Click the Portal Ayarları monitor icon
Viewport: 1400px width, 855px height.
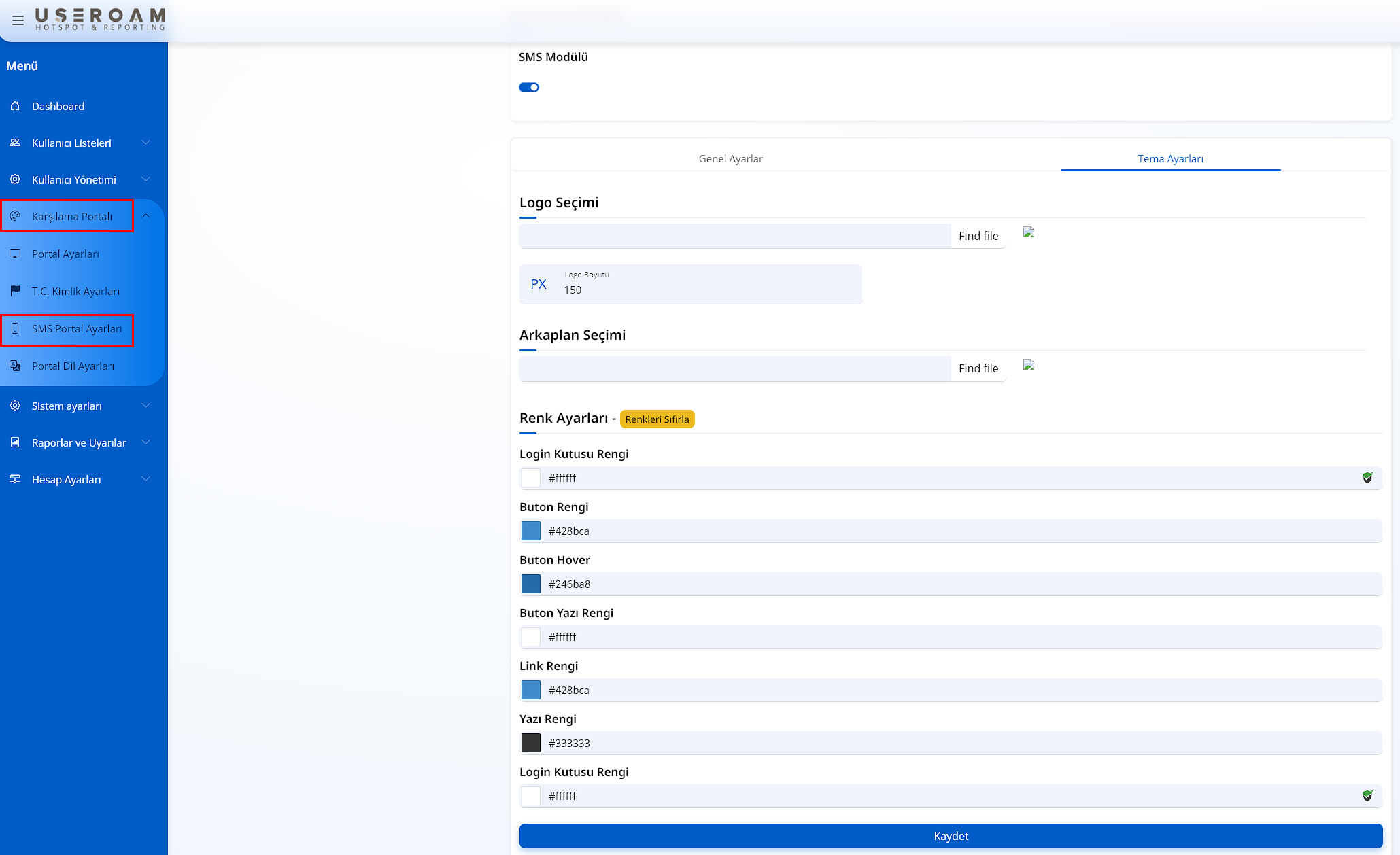tap(15, 254)
